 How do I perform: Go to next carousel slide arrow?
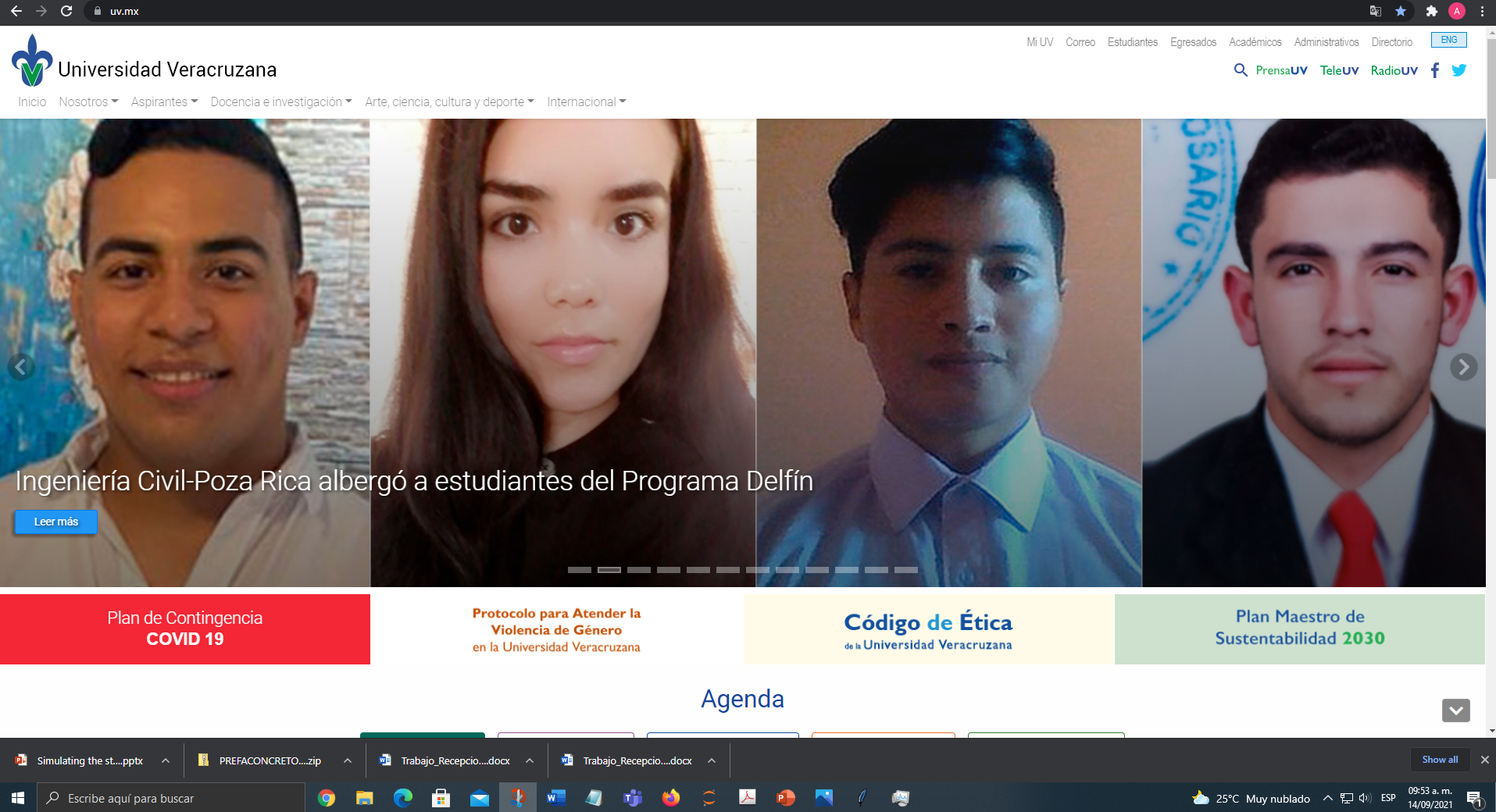(1463, 367)
